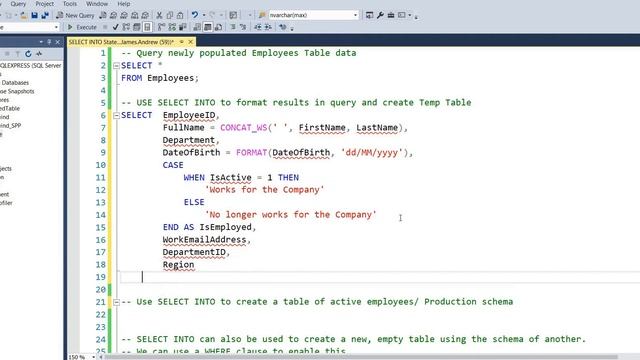Open the Undo history dropdown arrow

click(x=204, y=15)
